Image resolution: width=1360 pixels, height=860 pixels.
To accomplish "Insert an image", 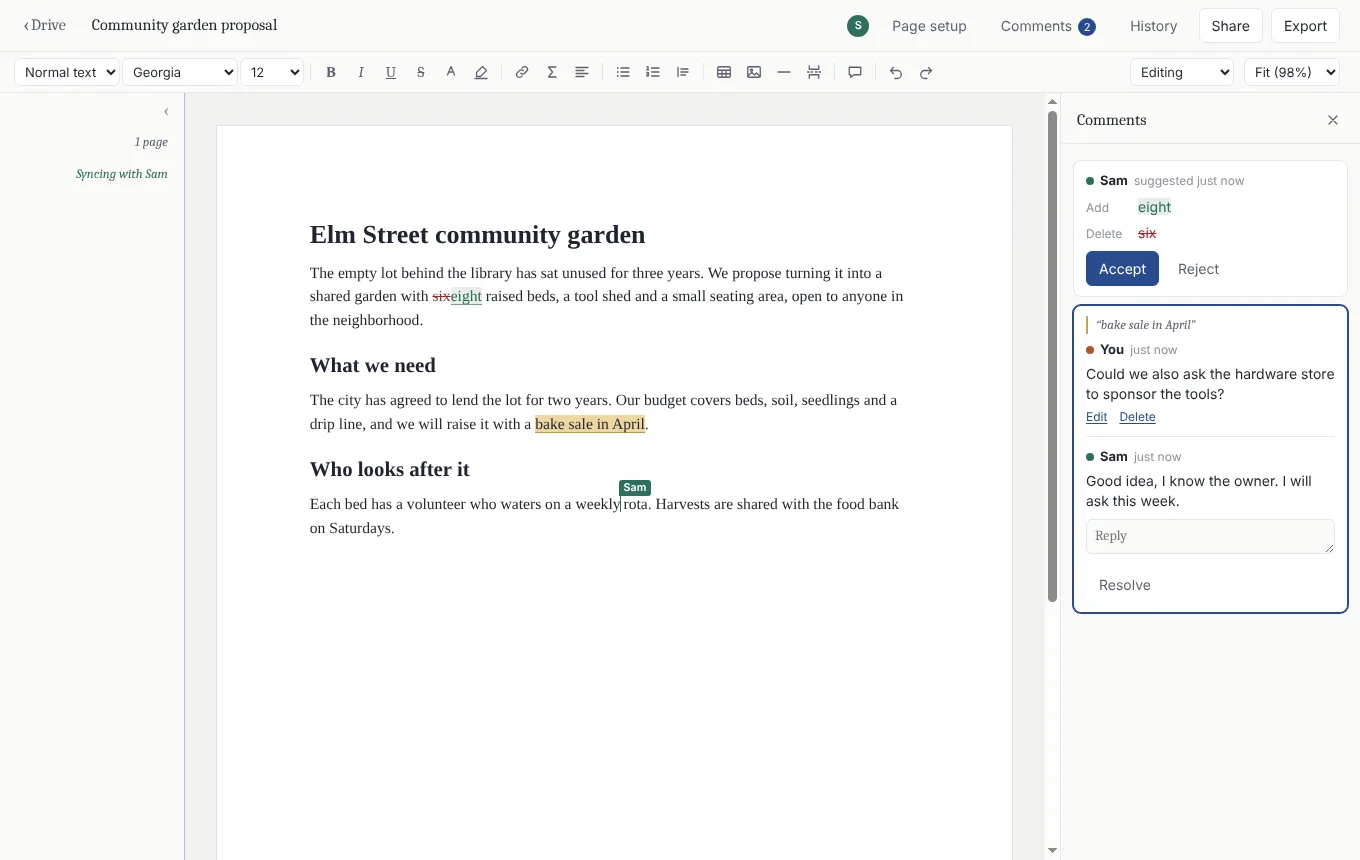I will click(754, 72).
